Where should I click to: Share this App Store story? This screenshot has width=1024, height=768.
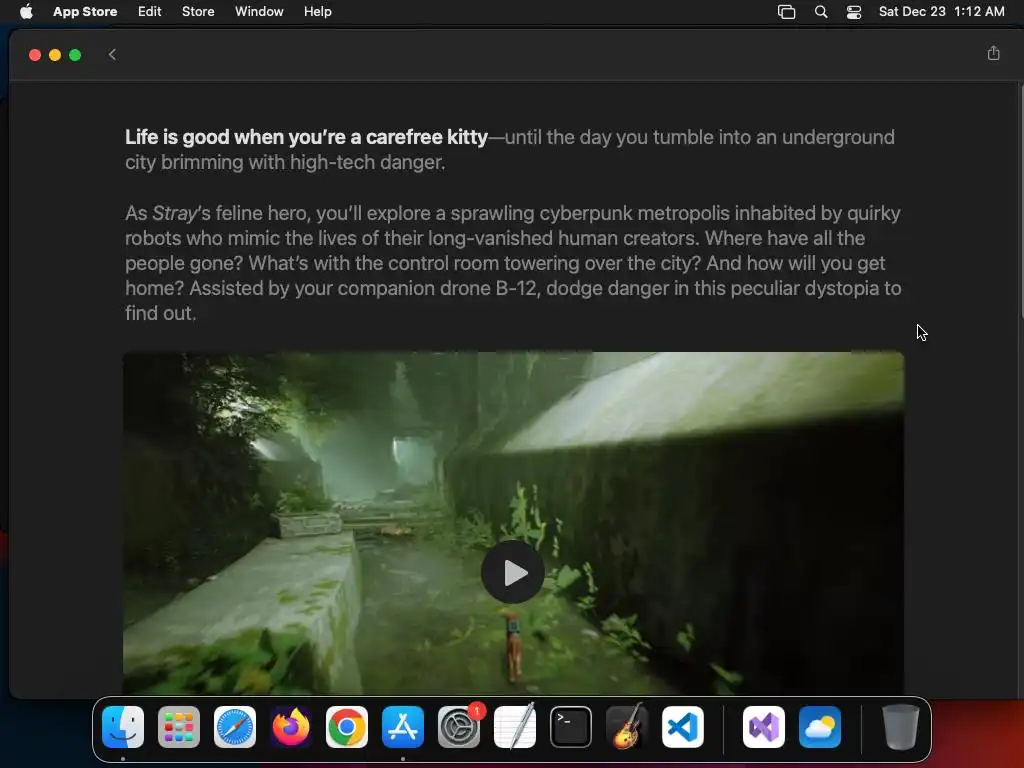[993, 54]
